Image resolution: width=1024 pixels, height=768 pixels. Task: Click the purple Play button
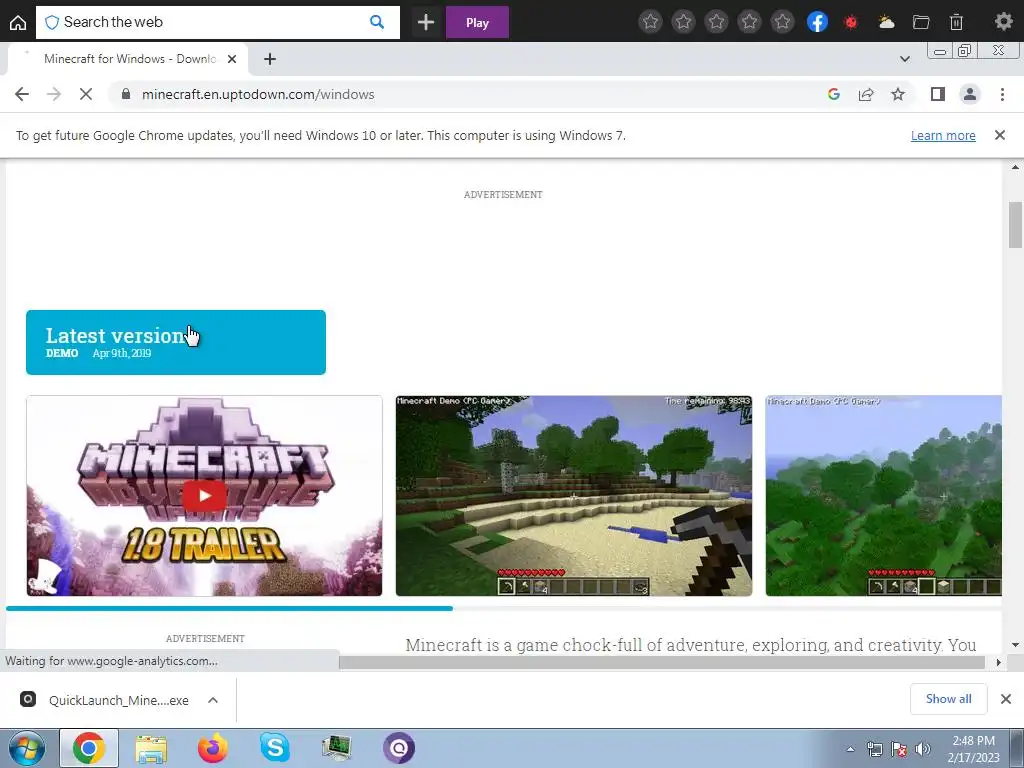coord(477,22)
